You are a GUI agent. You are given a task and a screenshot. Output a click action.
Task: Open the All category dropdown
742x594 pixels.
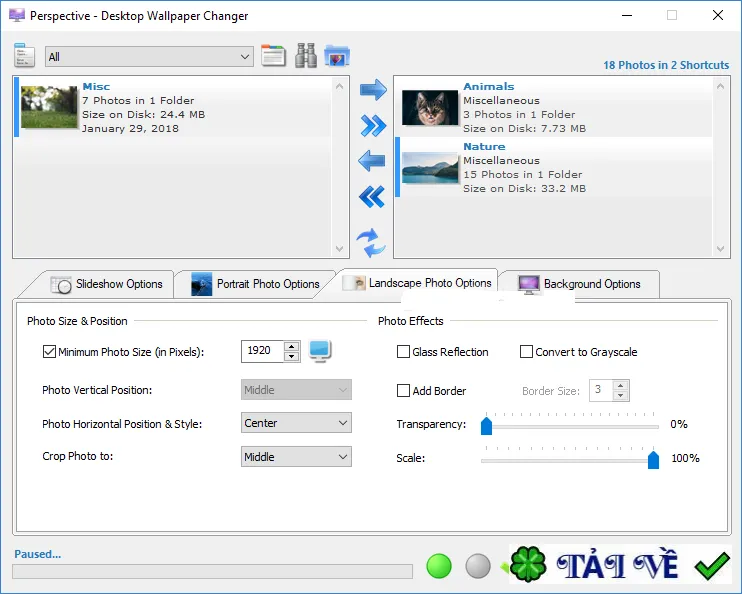click(x=149, y=57)
